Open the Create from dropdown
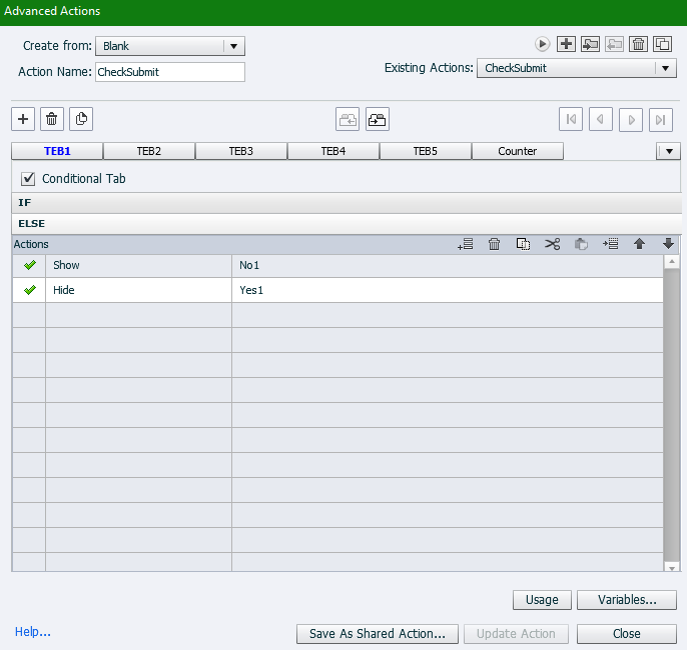The height and width of the screenshot is (650, 687). (234, 46)
